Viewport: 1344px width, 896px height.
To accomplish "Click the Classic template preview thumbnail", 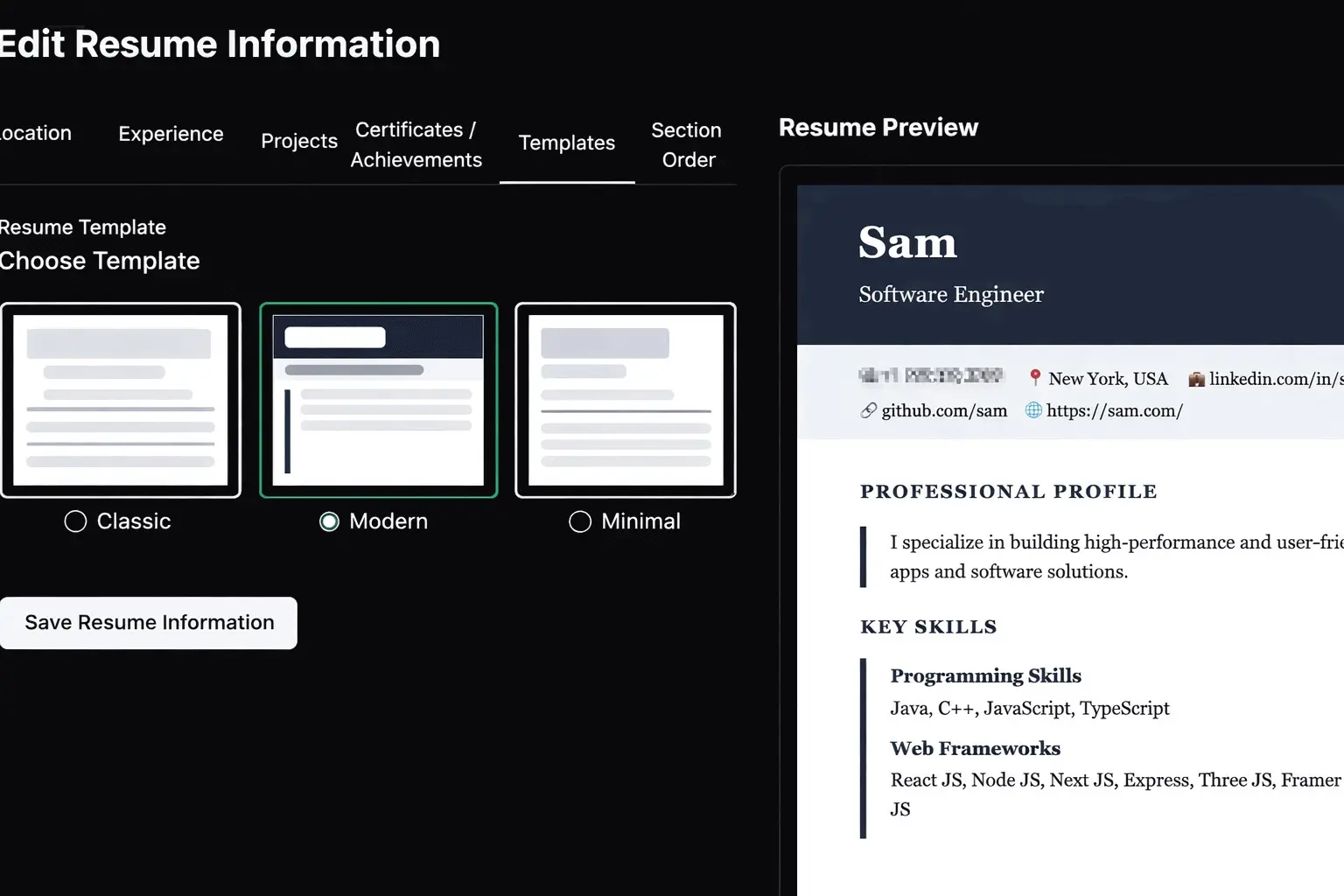I will (x=121, y=400).
